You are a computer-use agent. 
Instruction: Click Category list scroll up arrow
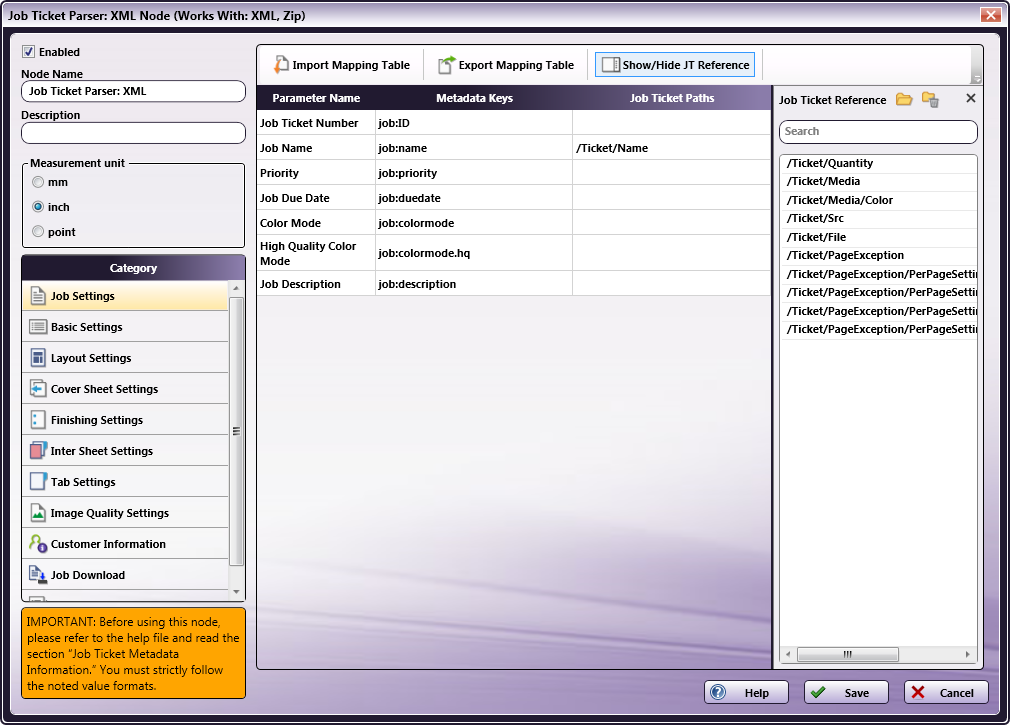236,288
